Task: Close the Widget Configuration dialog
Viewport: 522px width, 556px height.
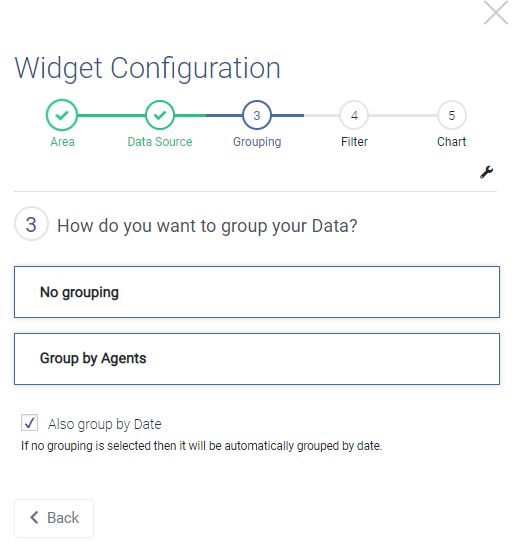Action: pos(496,12)
